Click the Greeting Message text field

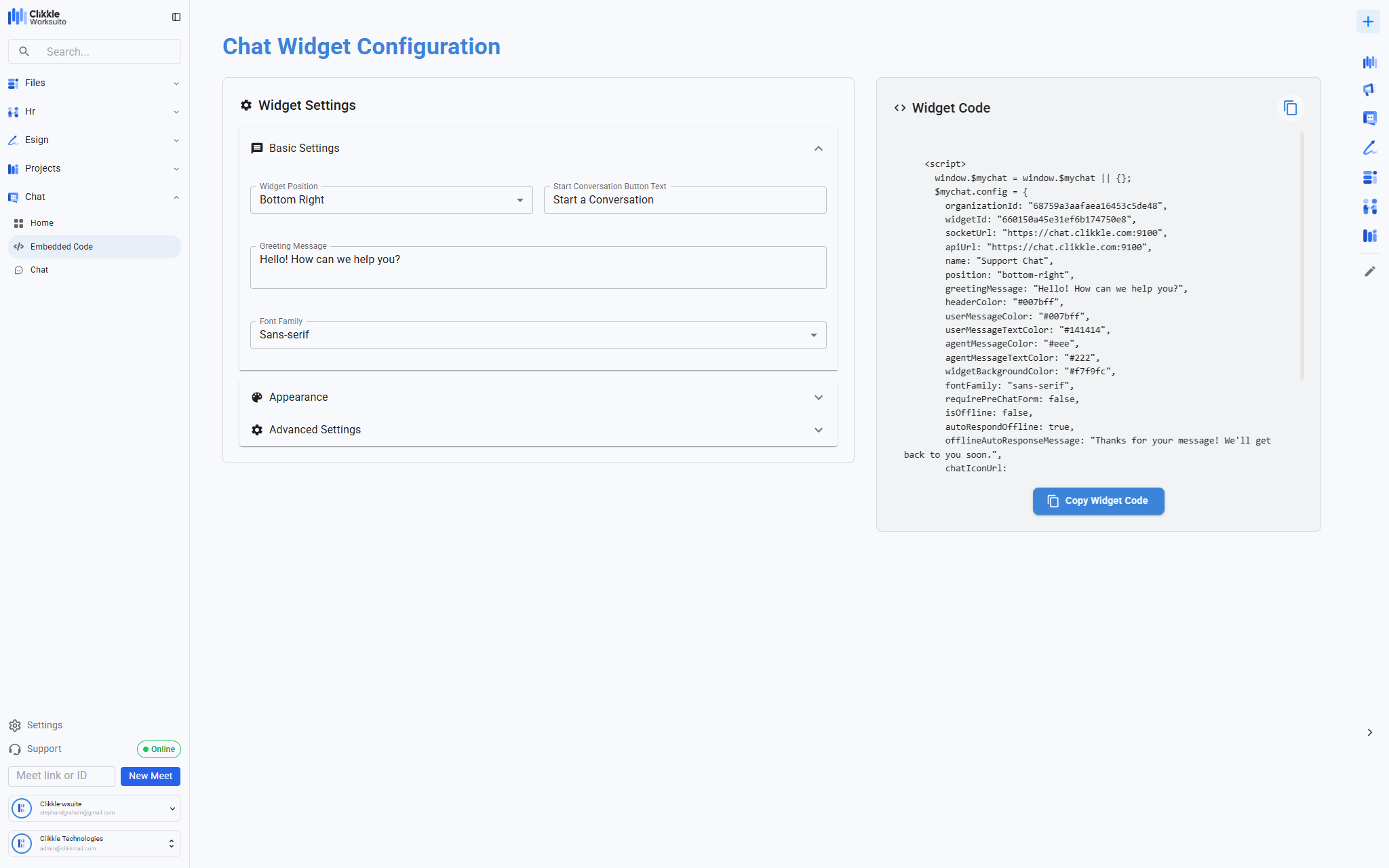click(538, 268)
